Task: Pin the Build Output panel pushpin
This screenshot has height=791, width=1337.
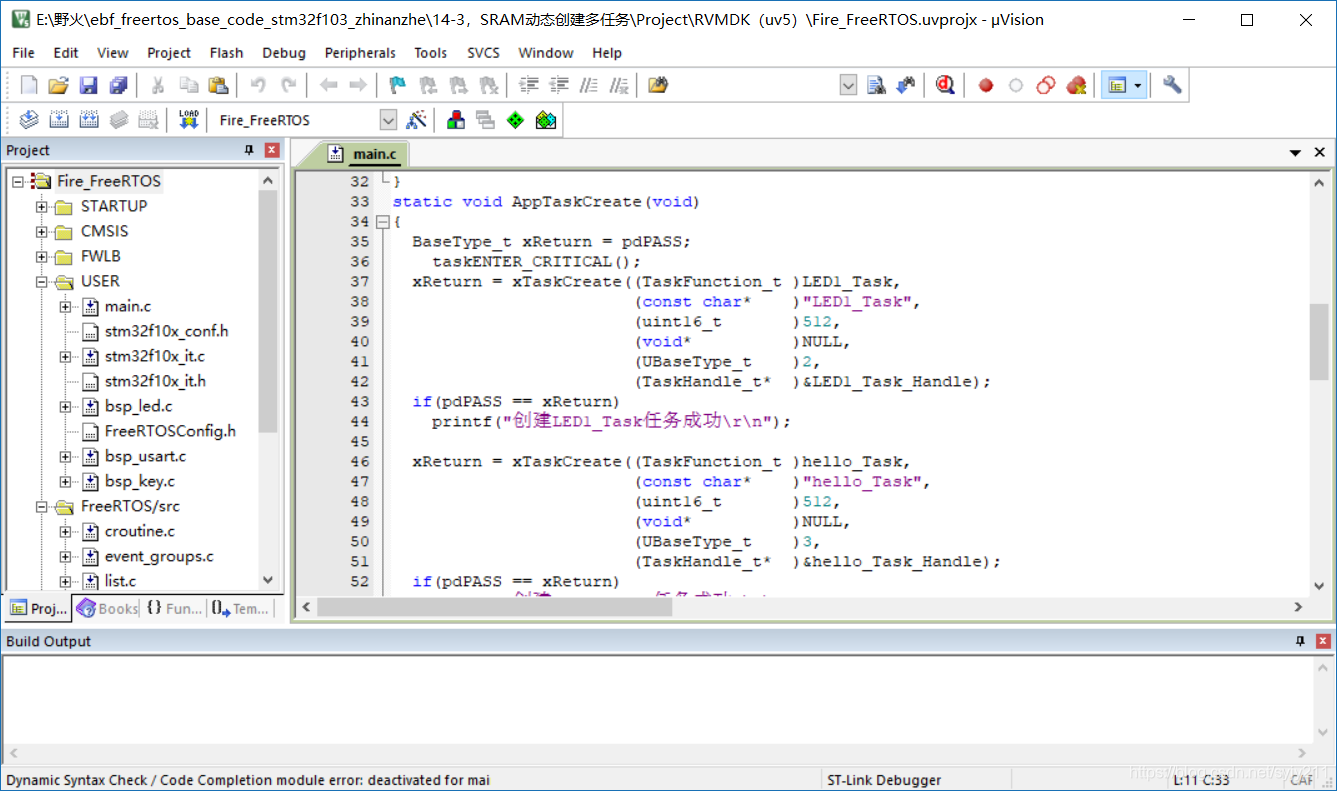Action: click(x=1300, y=641)
